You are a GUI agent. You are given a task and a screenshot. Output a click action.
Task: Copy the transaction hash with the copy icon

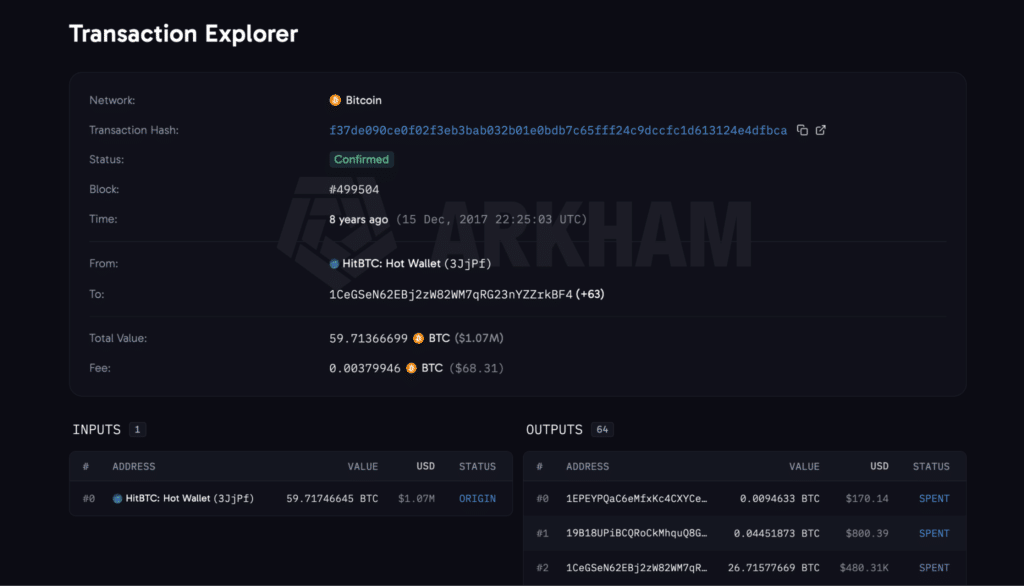click(802, 130)
